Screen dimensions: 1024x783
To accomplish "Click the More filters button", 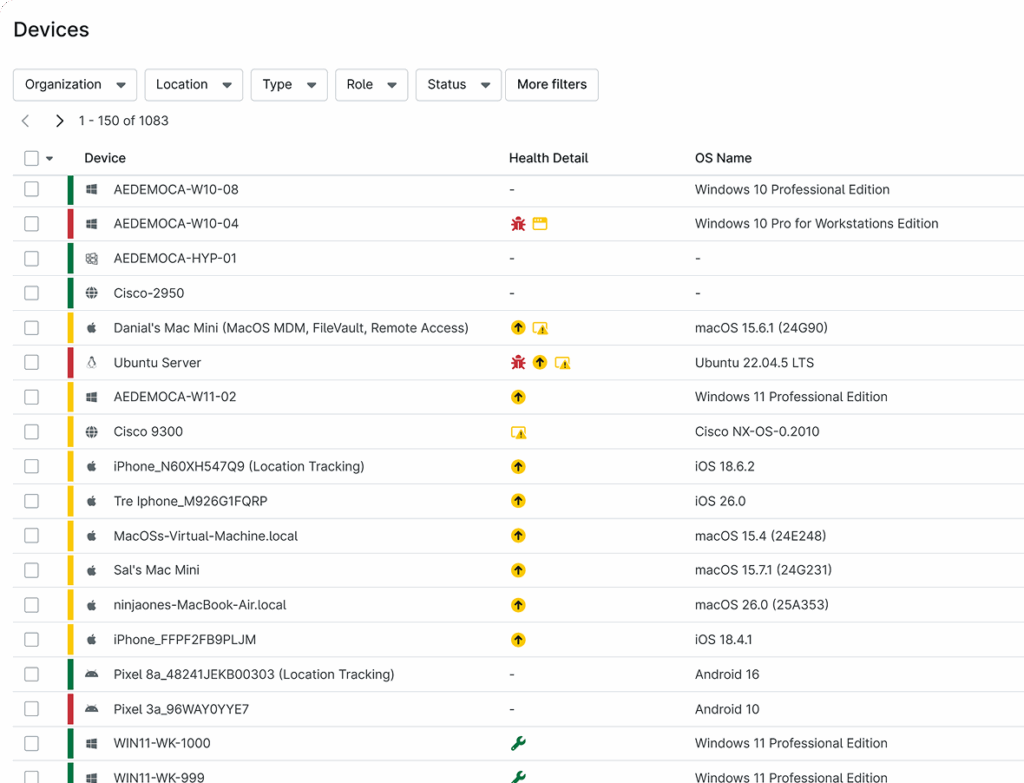I will click(x=551, y=85).
